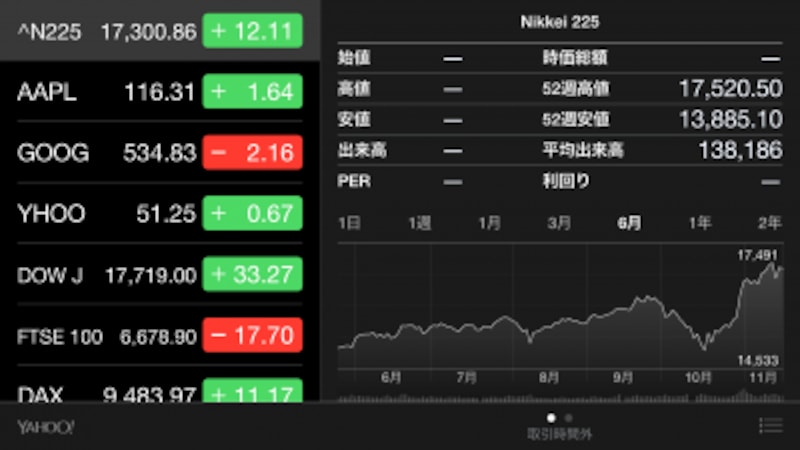Image resolution: width=800 pixels, height=450 pixels.
Task: Toggle the +33.27 change badge for DOW J
Action: (x=253, y=274)
